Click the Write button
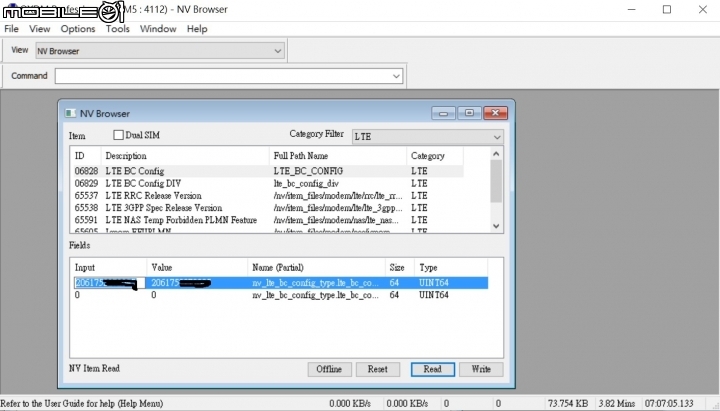 (481, 369)
